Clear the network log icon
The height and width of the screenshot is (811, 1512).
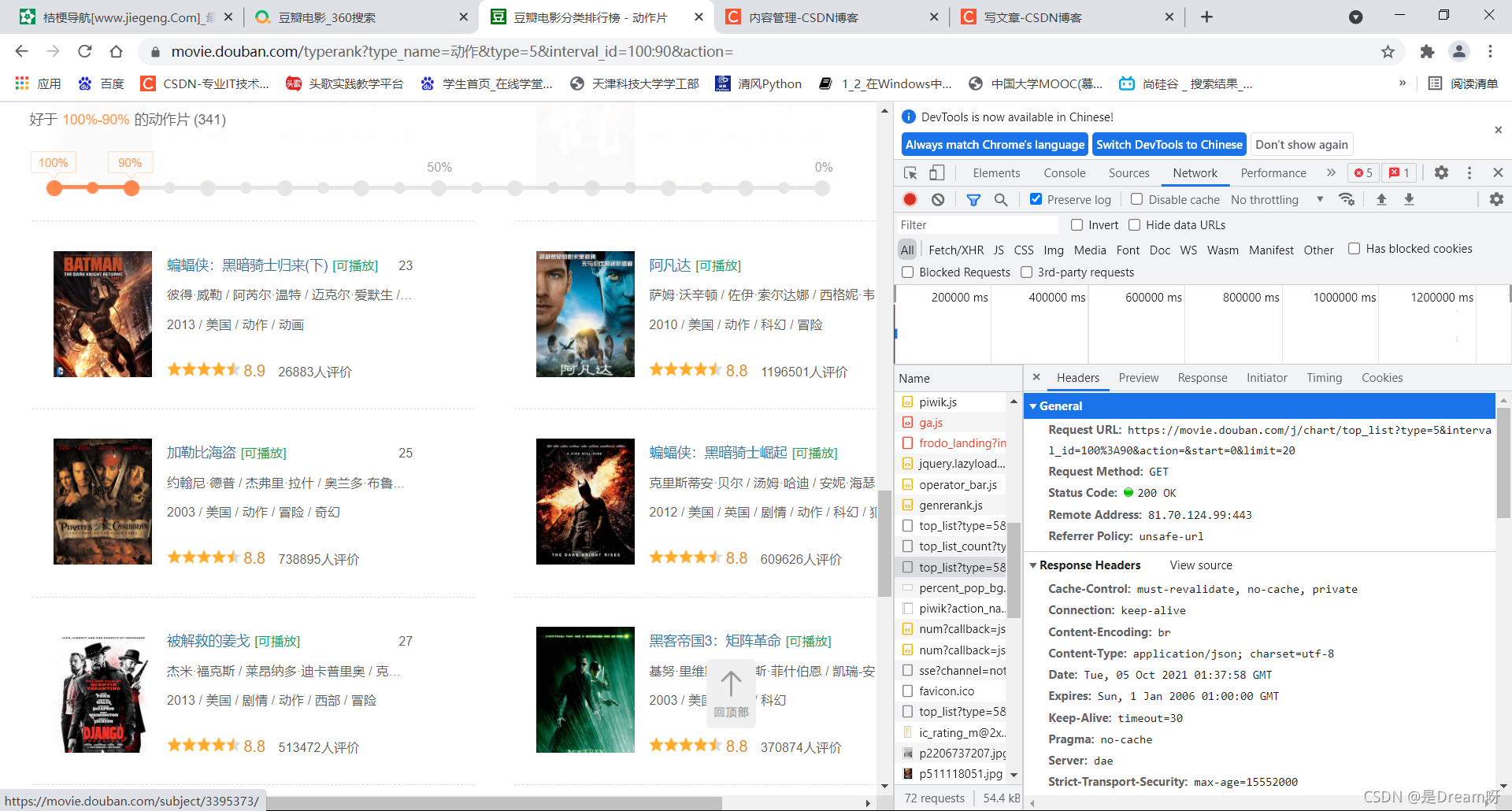pos(938,199)
